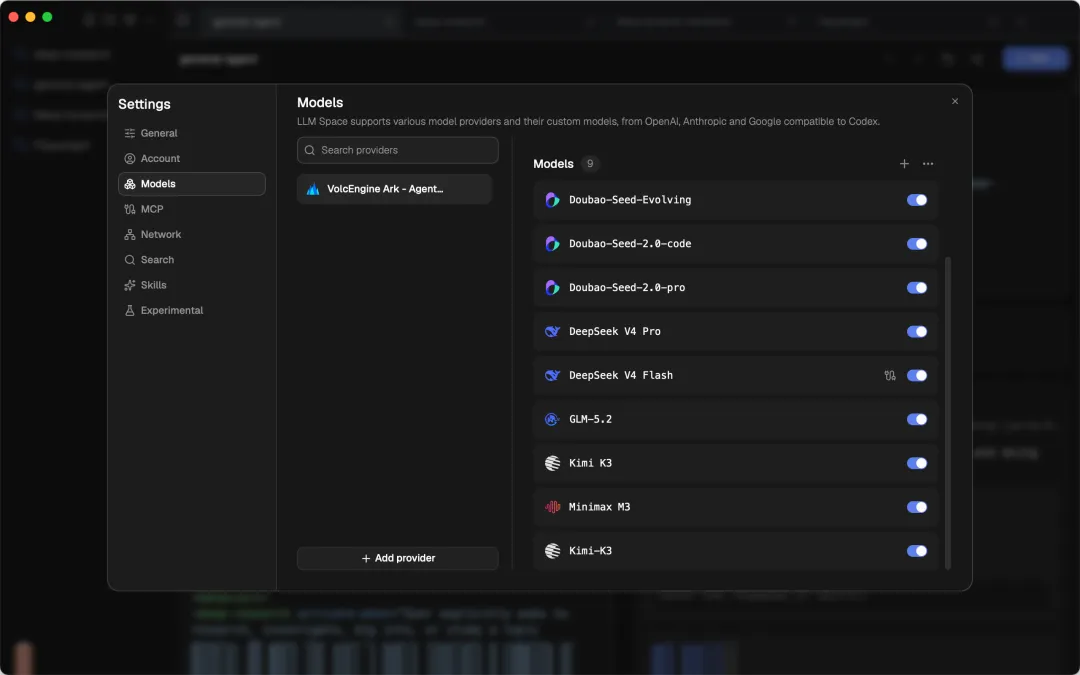Open General settings section
This screenshot has height=675, width=1080.
191,133
